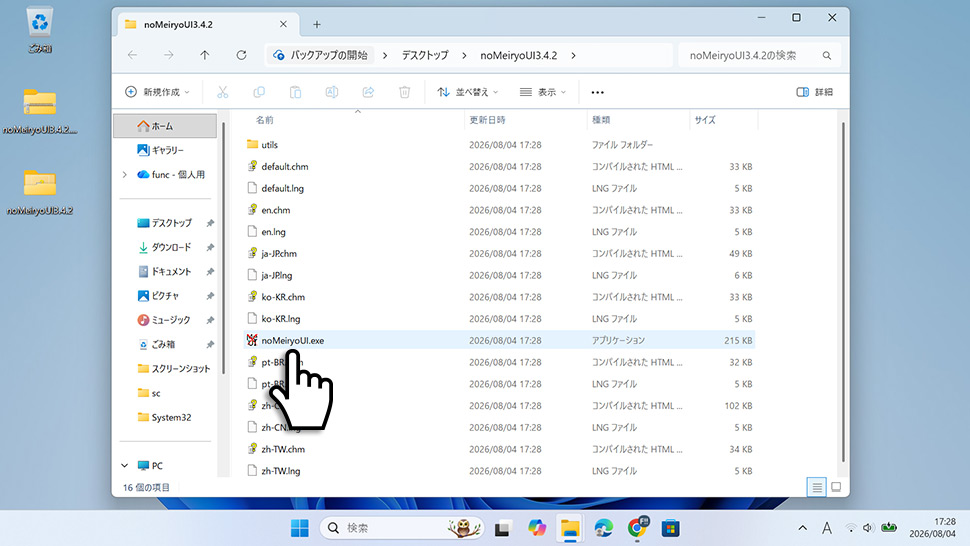
Task: Open the System32 folder in the sidebar
Action: 165,417
